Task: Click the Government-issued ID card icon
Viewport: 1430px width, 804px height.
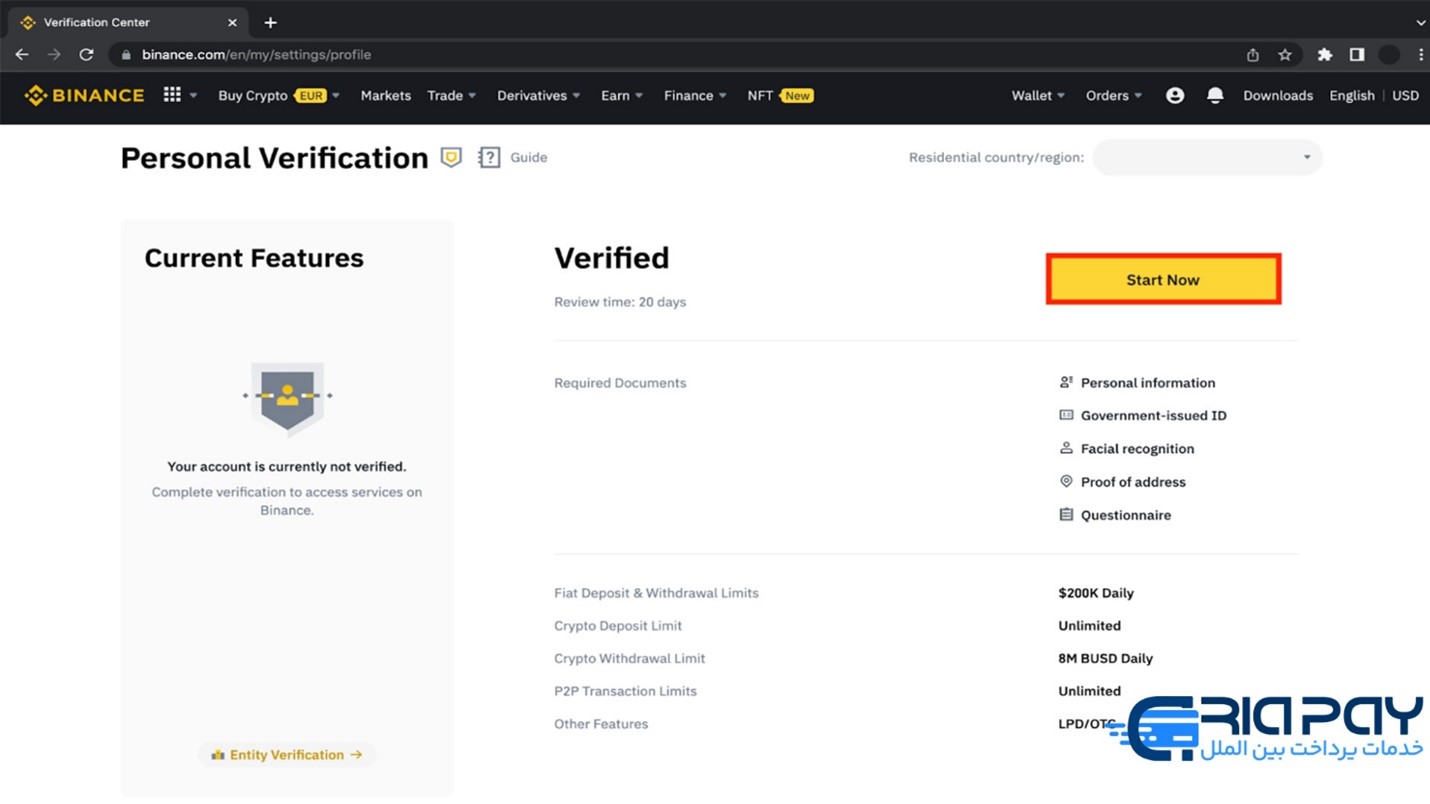Action: point(1066,415)
